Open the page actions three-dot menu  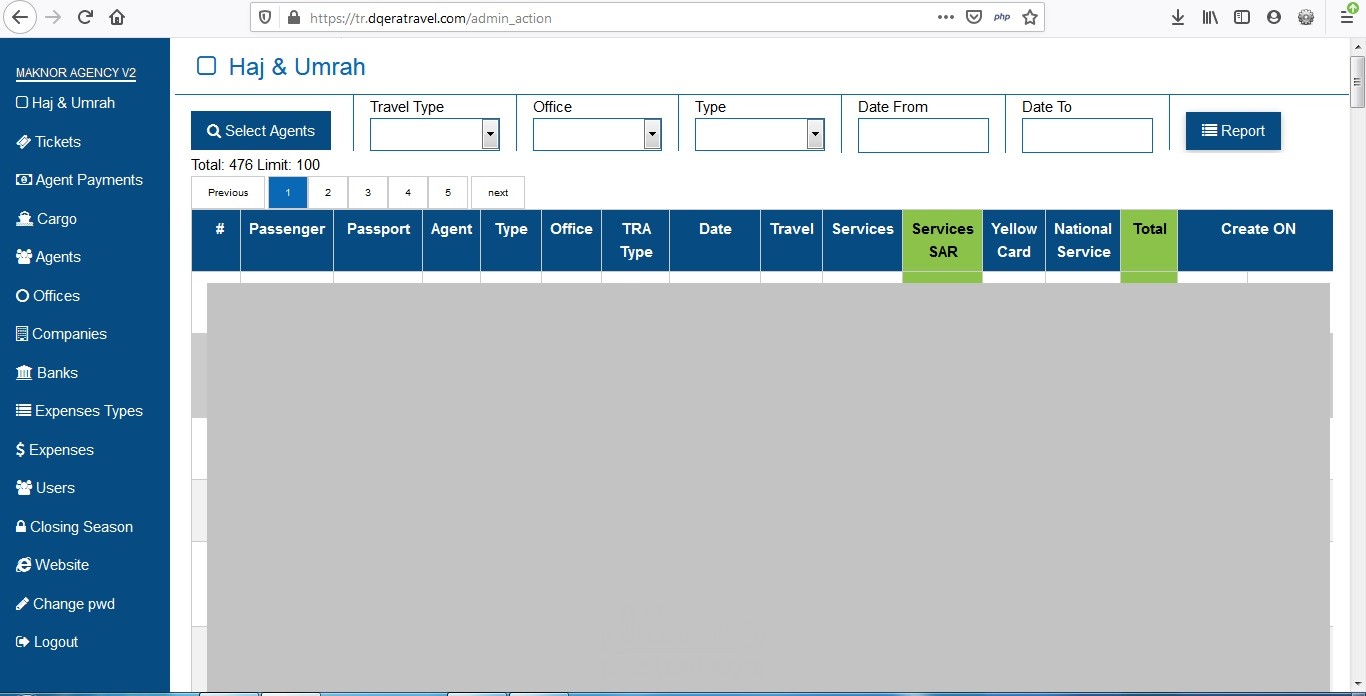[945, 17]
